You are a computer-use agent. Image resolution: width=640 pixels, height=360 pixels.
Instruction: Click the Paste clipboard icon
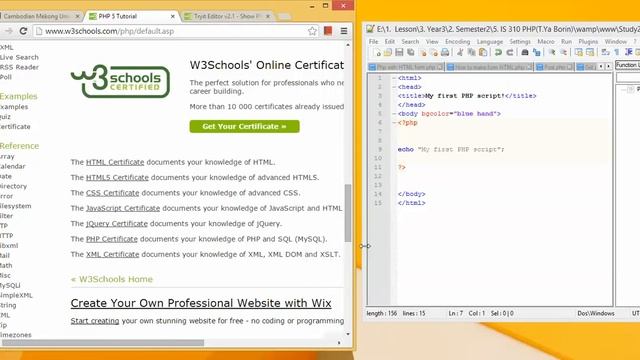483,52
